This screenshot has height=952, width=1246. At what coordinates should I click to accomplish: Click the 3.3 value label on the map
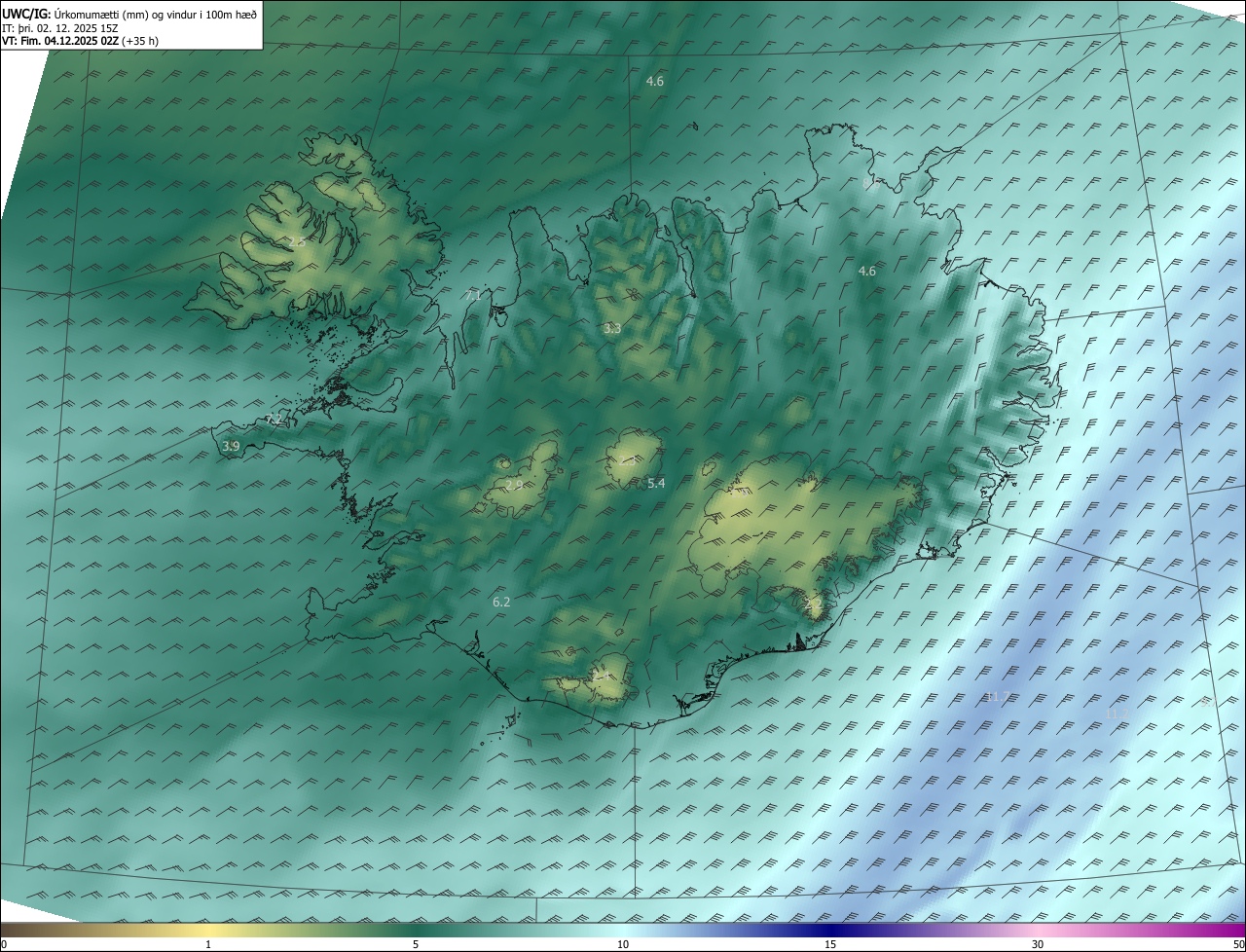(x=611, y=329)
